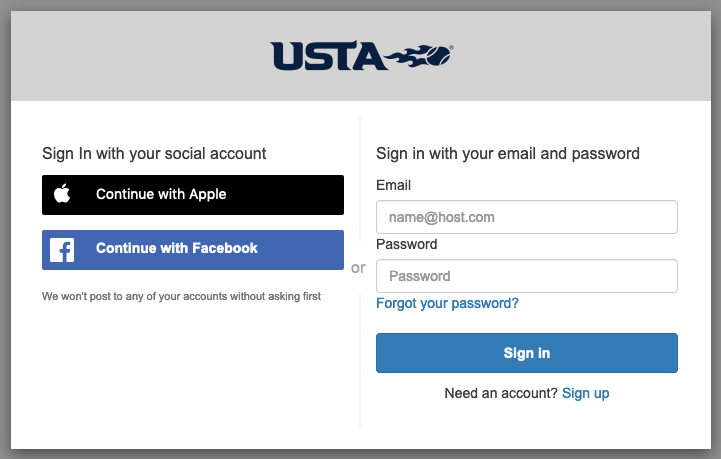Click the "or" divider text
Screen dimensions: 721x459
(x=358, y=268)
